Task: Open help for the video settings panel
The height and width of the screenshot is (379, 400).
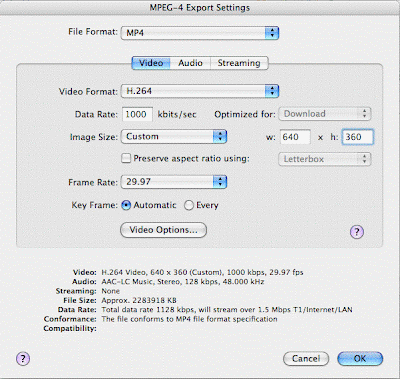Action: pos(357,232)
